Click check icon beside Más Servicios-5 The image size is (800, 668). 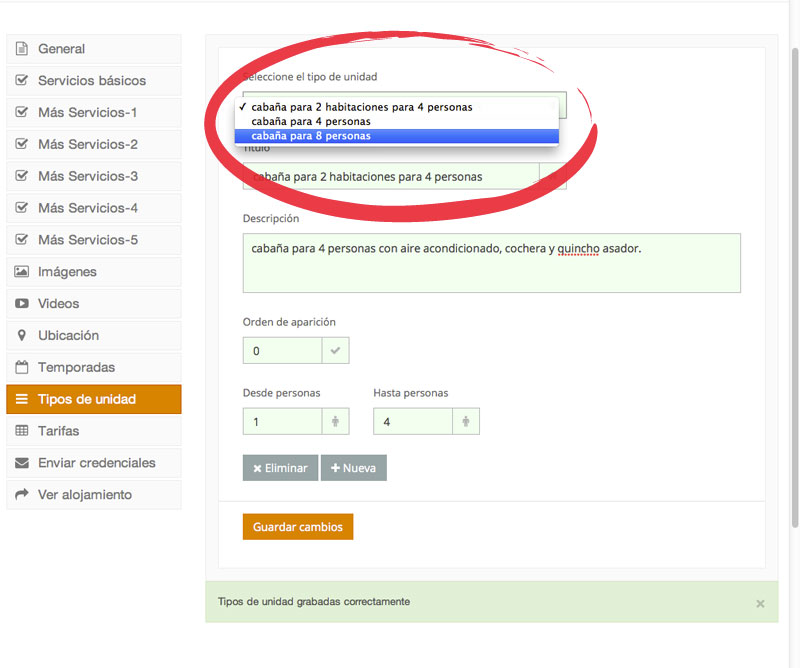click(x=21, y=239)
